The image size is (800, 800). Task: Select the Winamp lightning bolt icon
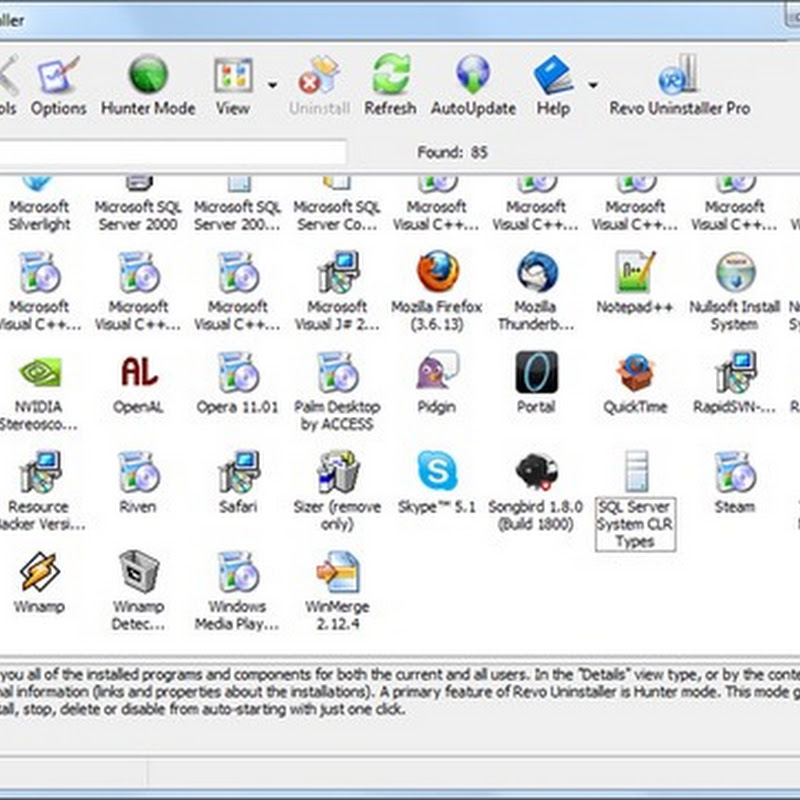click(x=39, y=571)
